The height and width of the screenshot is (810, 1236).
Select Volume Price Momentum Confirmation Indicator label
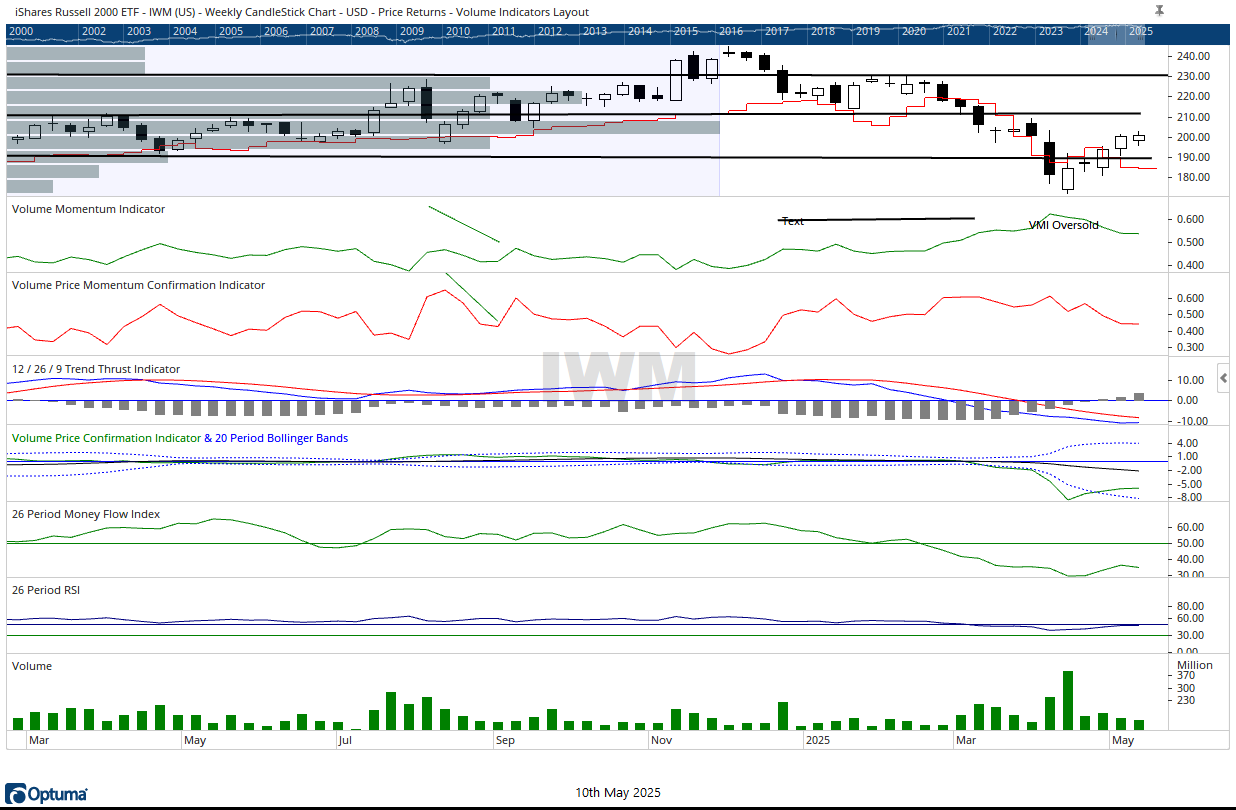click(x=138, y=285)
